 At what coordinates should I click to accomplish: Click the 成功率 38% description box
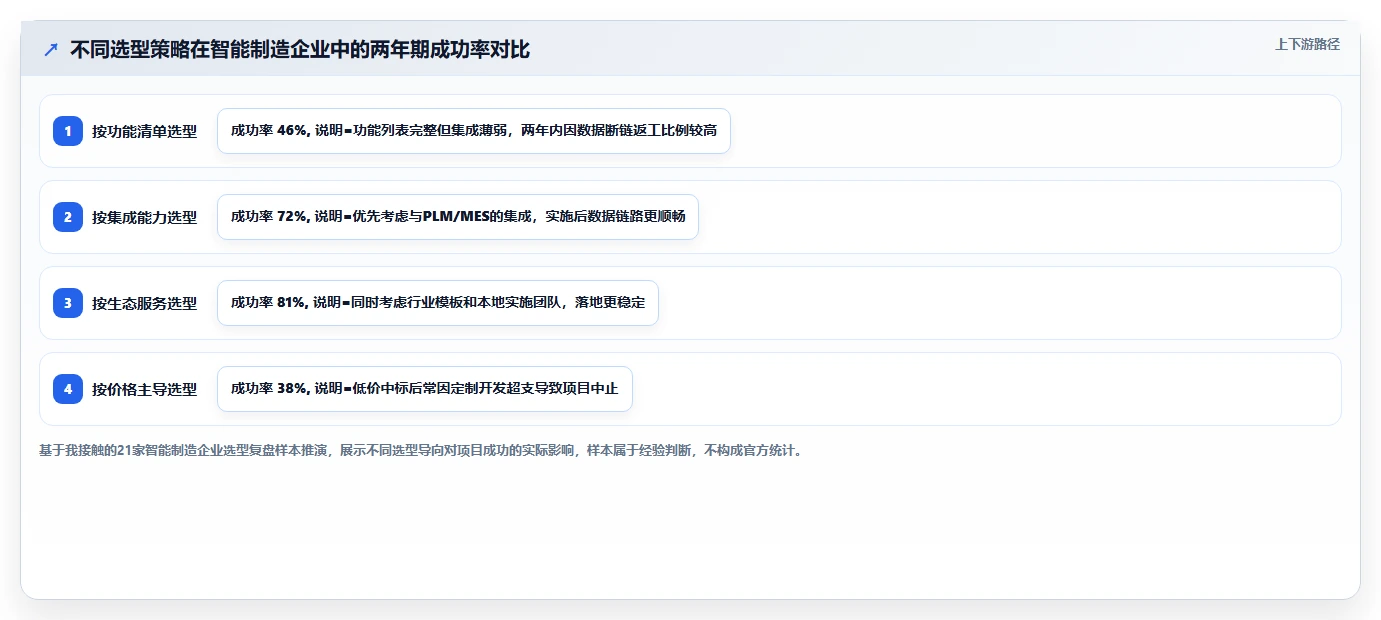coord(425,389)
